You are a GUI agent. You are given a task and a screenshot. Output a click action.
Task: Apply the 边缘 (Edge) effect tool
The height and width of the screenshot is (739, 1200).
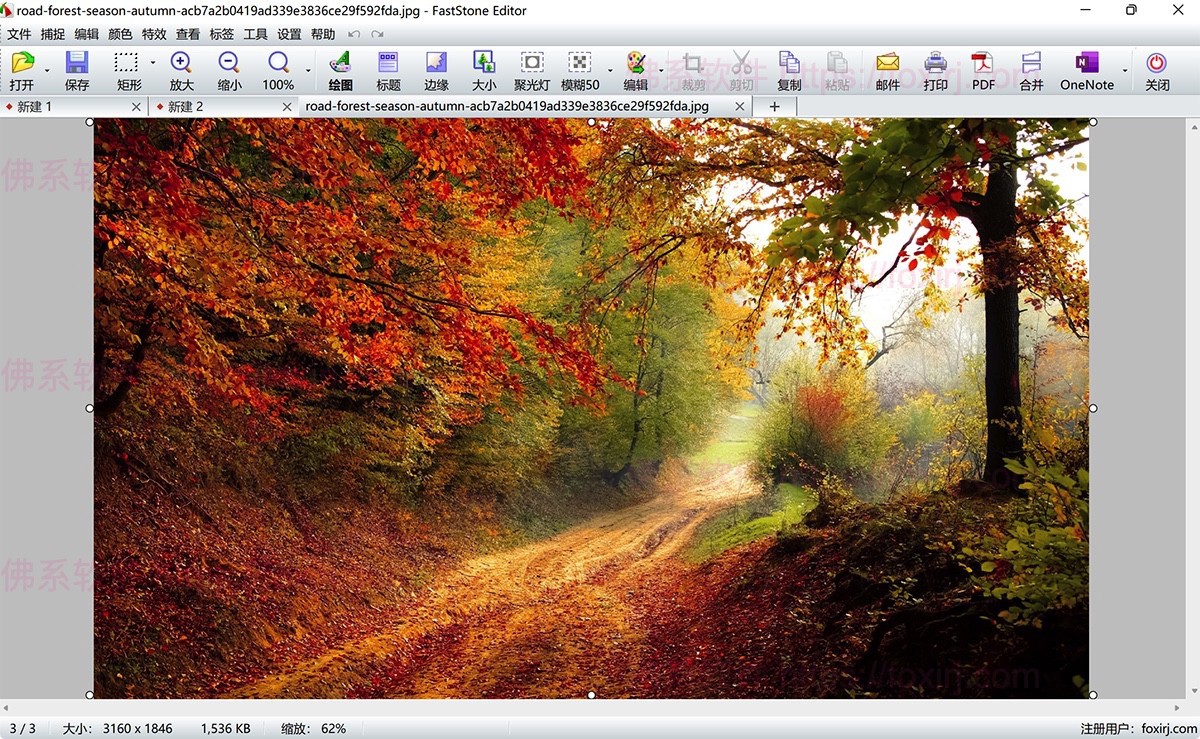point(436,71)
